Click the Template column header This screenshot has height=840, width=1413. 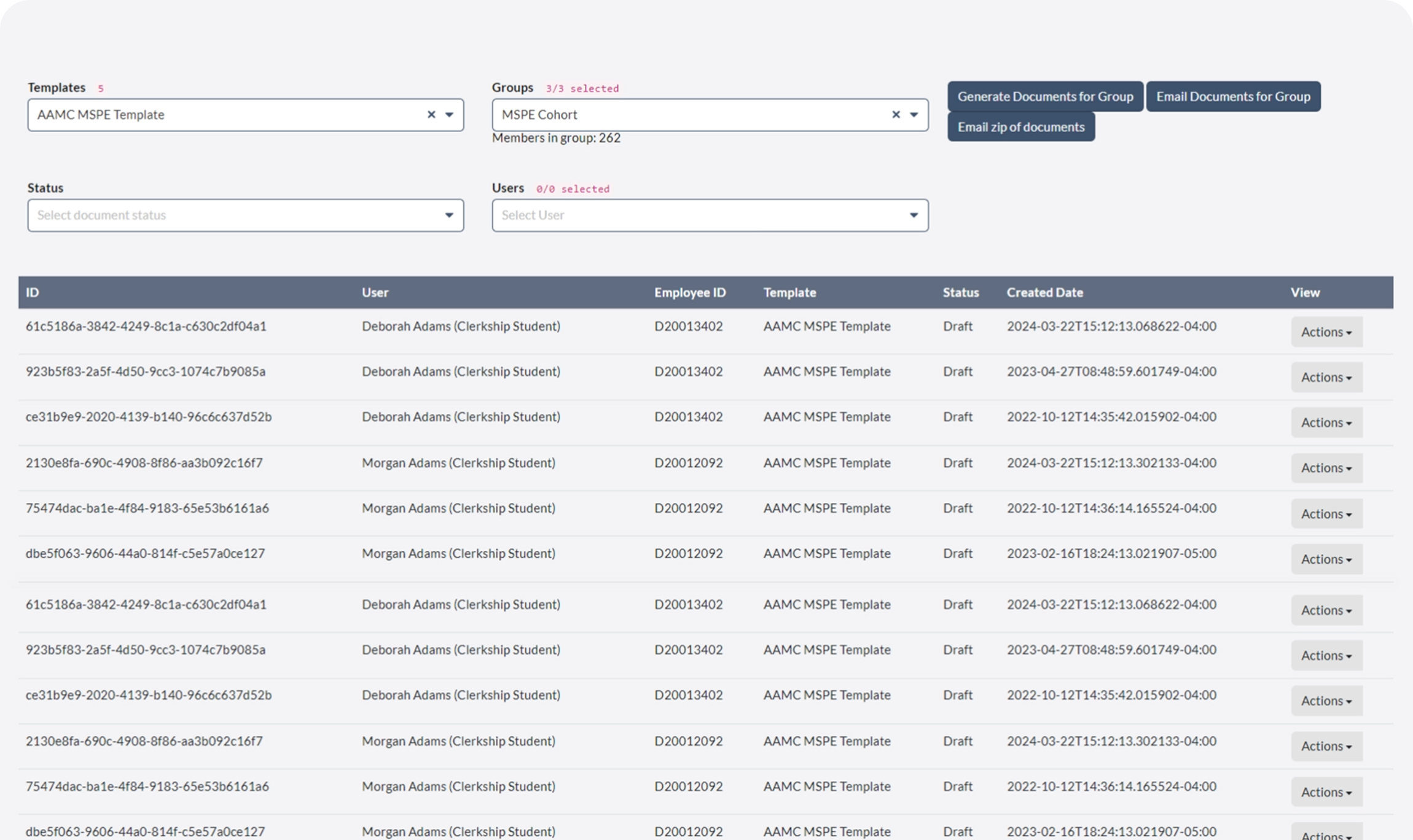789,293
